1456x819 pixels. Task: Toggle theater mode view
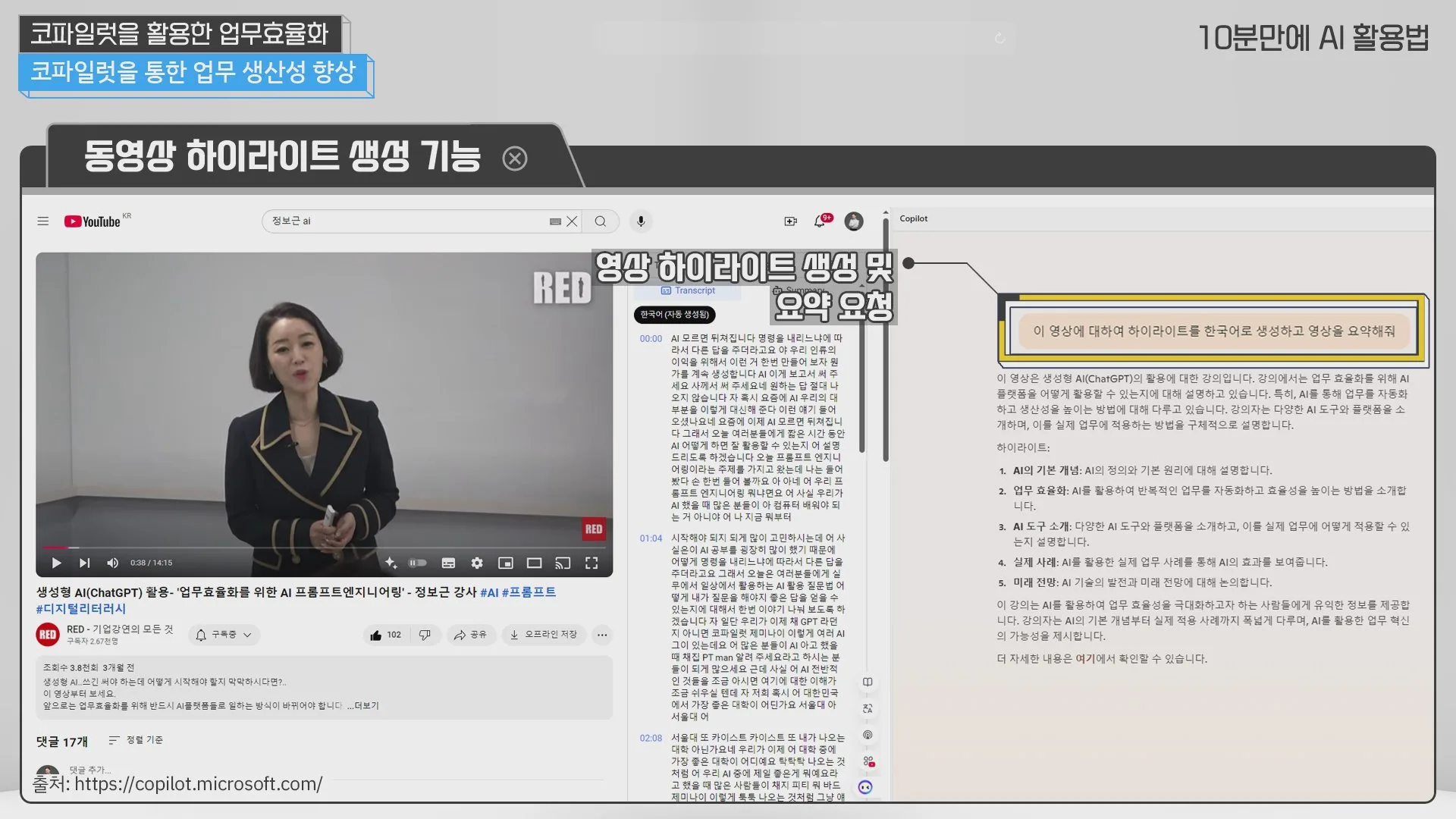535,563
